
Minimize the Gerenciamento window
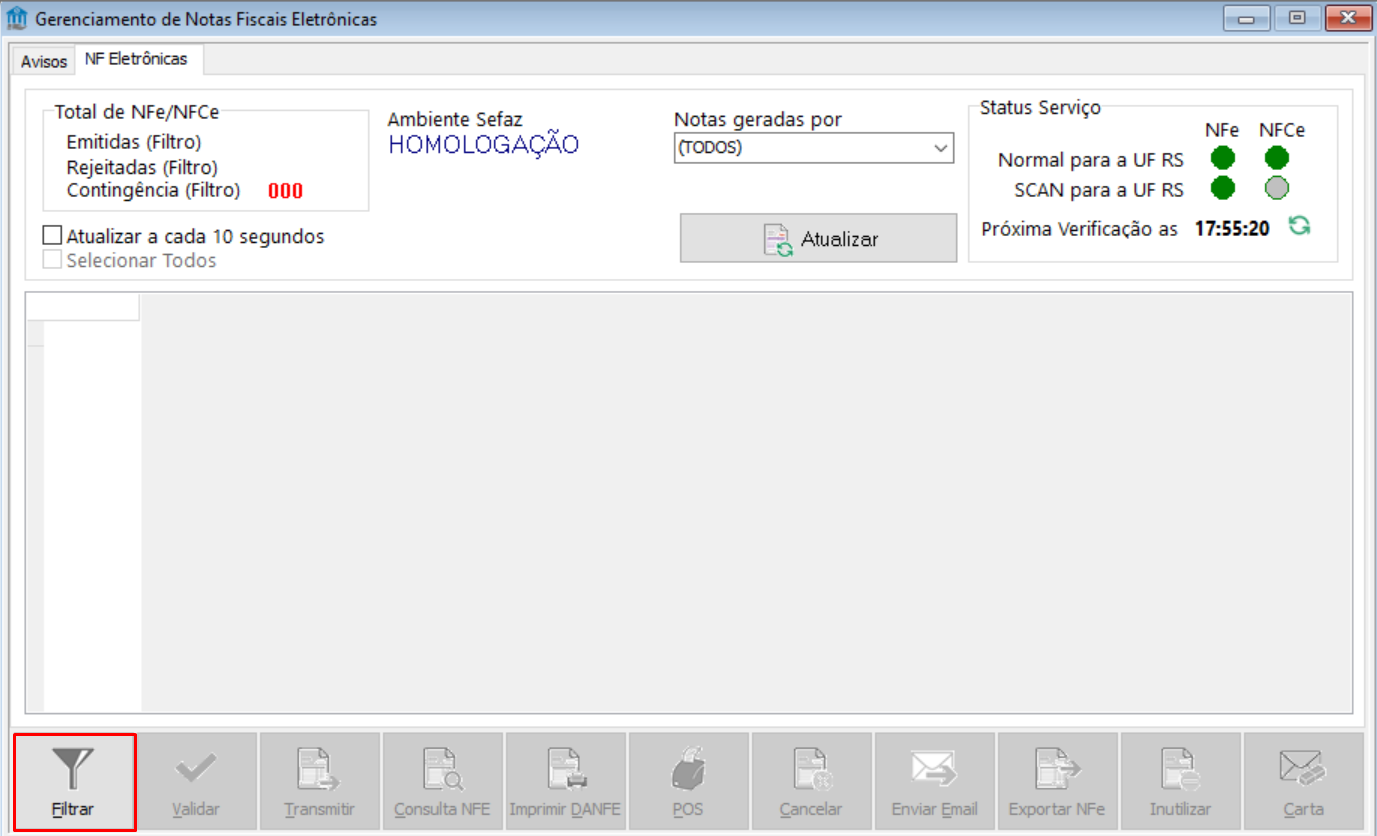click(1246, 18)
